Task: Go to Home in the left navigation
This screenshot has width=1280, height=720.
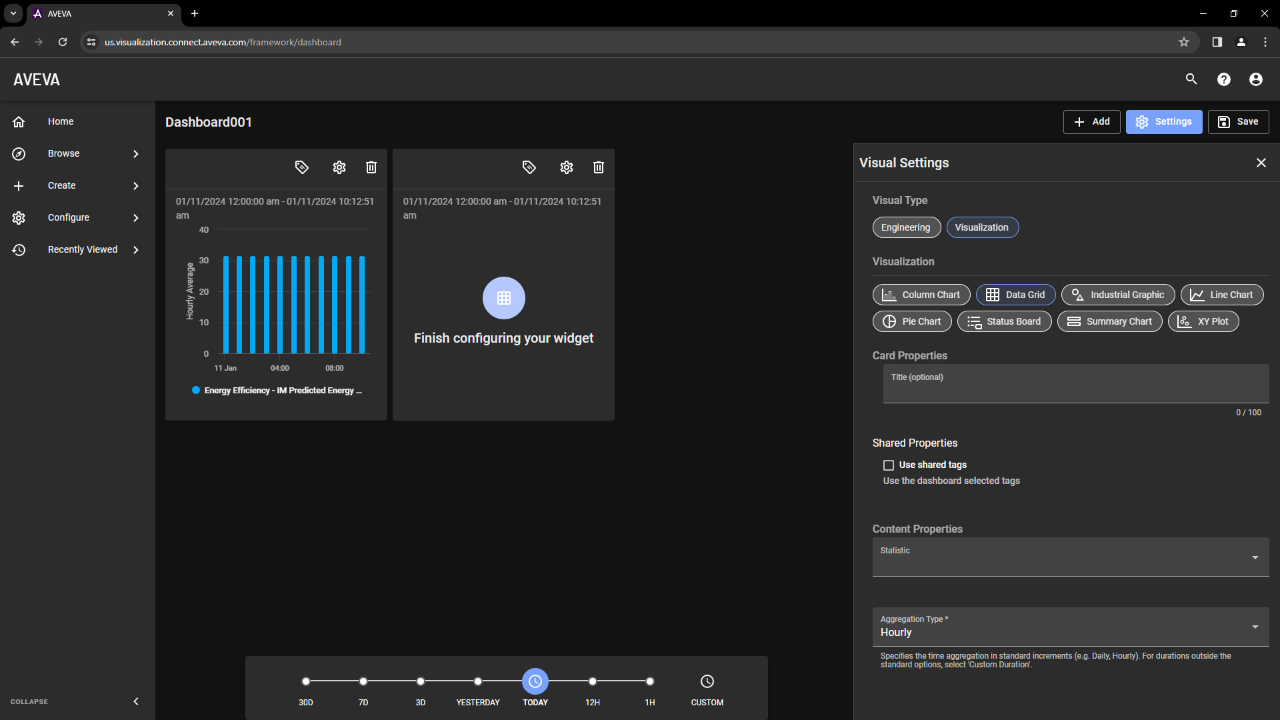Action: coord(60,122)
